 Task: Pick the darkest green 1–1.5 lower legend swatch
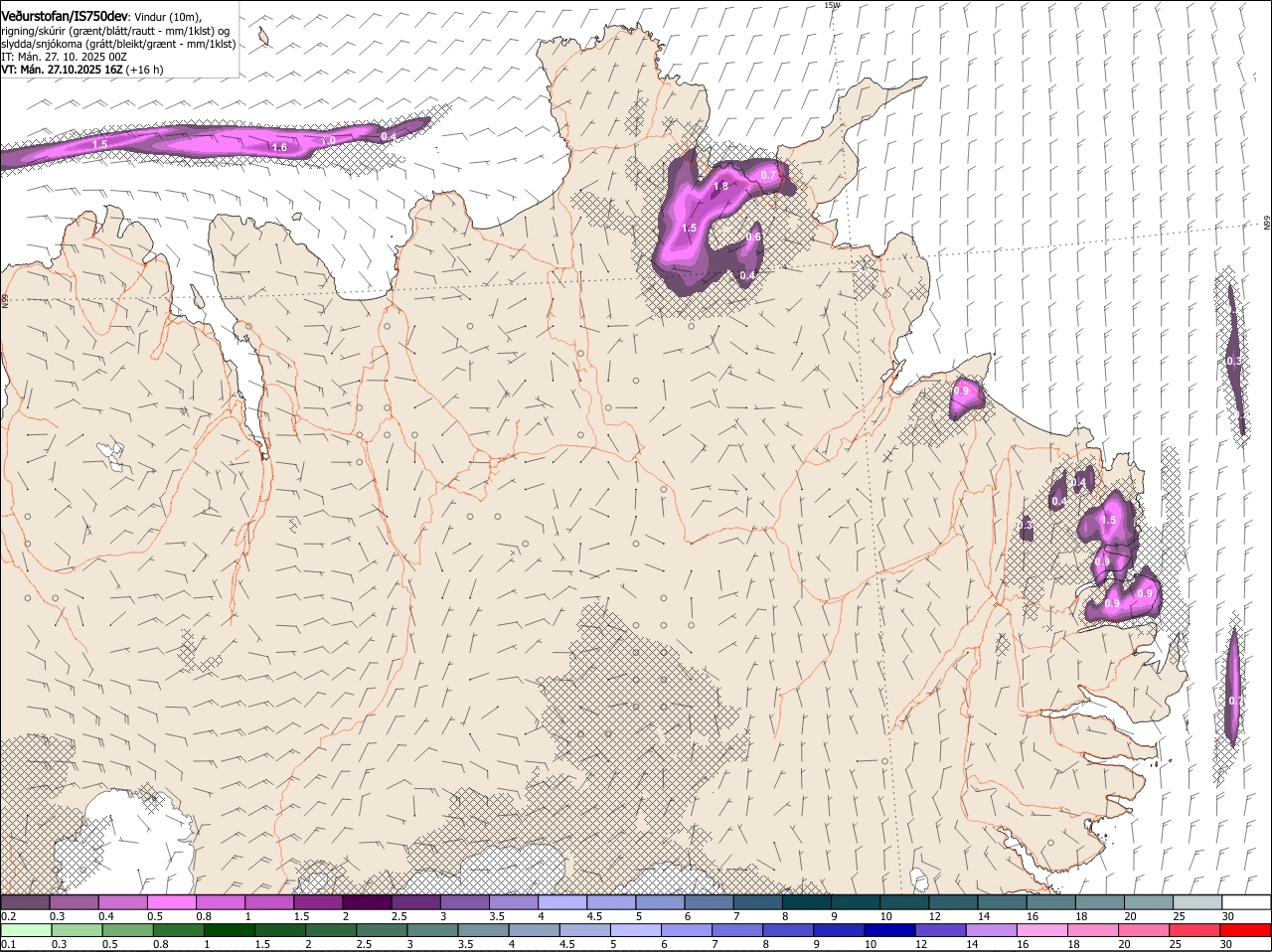229,930
